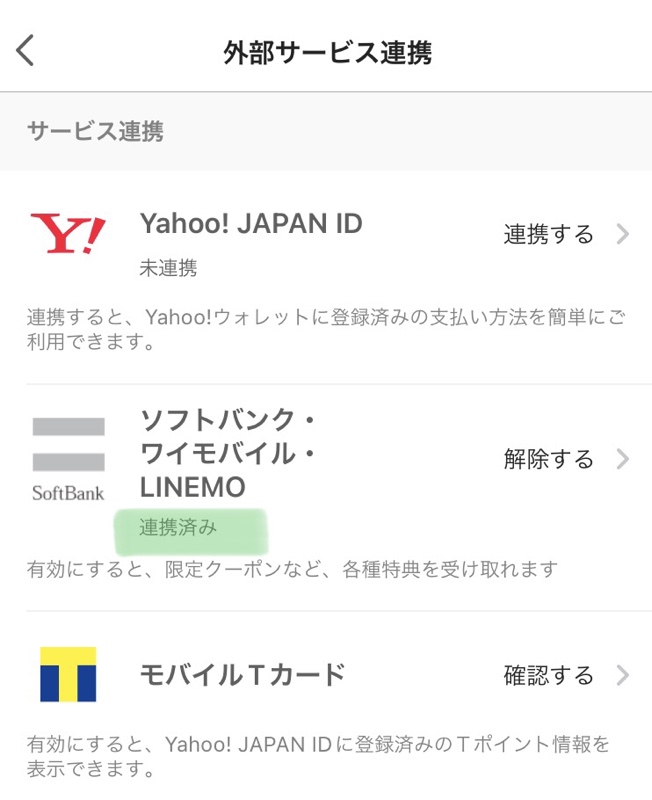
Task: Tap the chevron next to 確認する
Action: (x=622, y=675)
